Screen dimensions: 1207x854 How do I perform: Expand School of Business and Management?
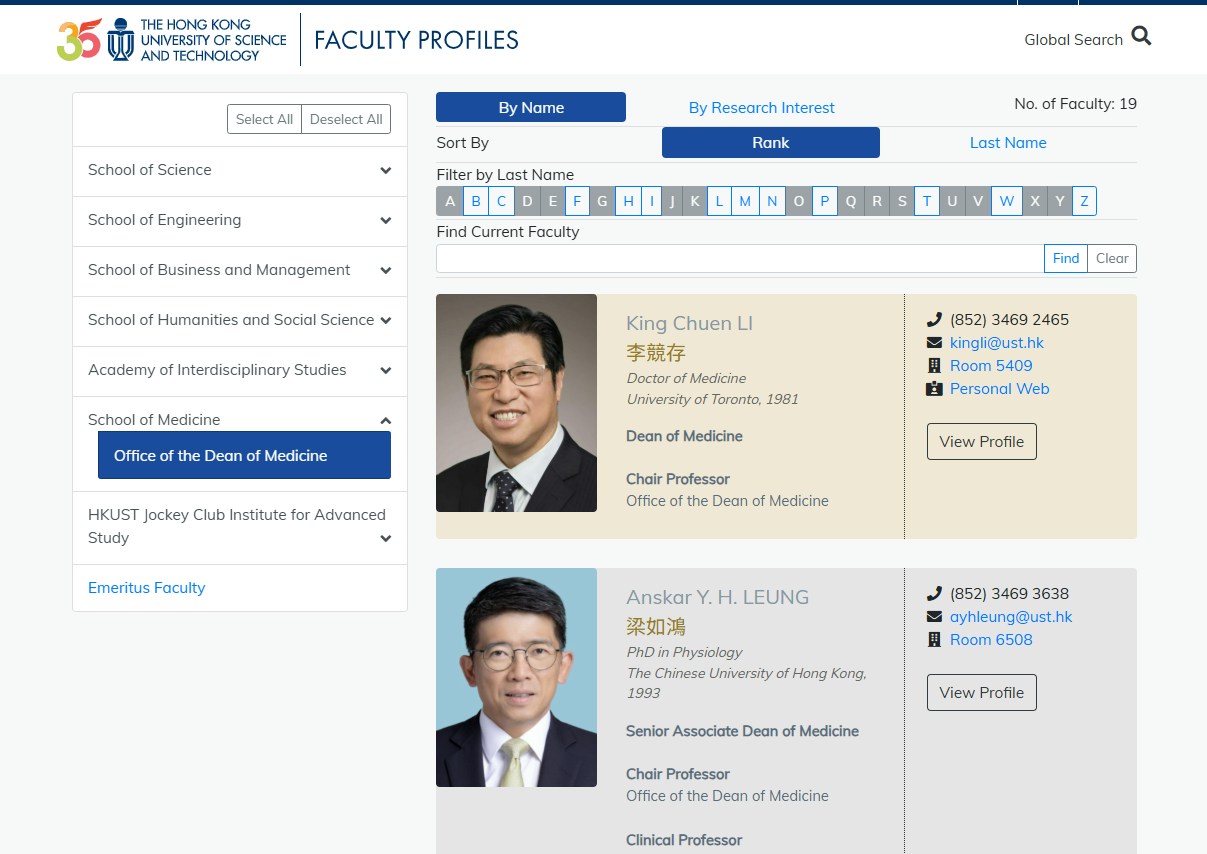click(240, 271)
